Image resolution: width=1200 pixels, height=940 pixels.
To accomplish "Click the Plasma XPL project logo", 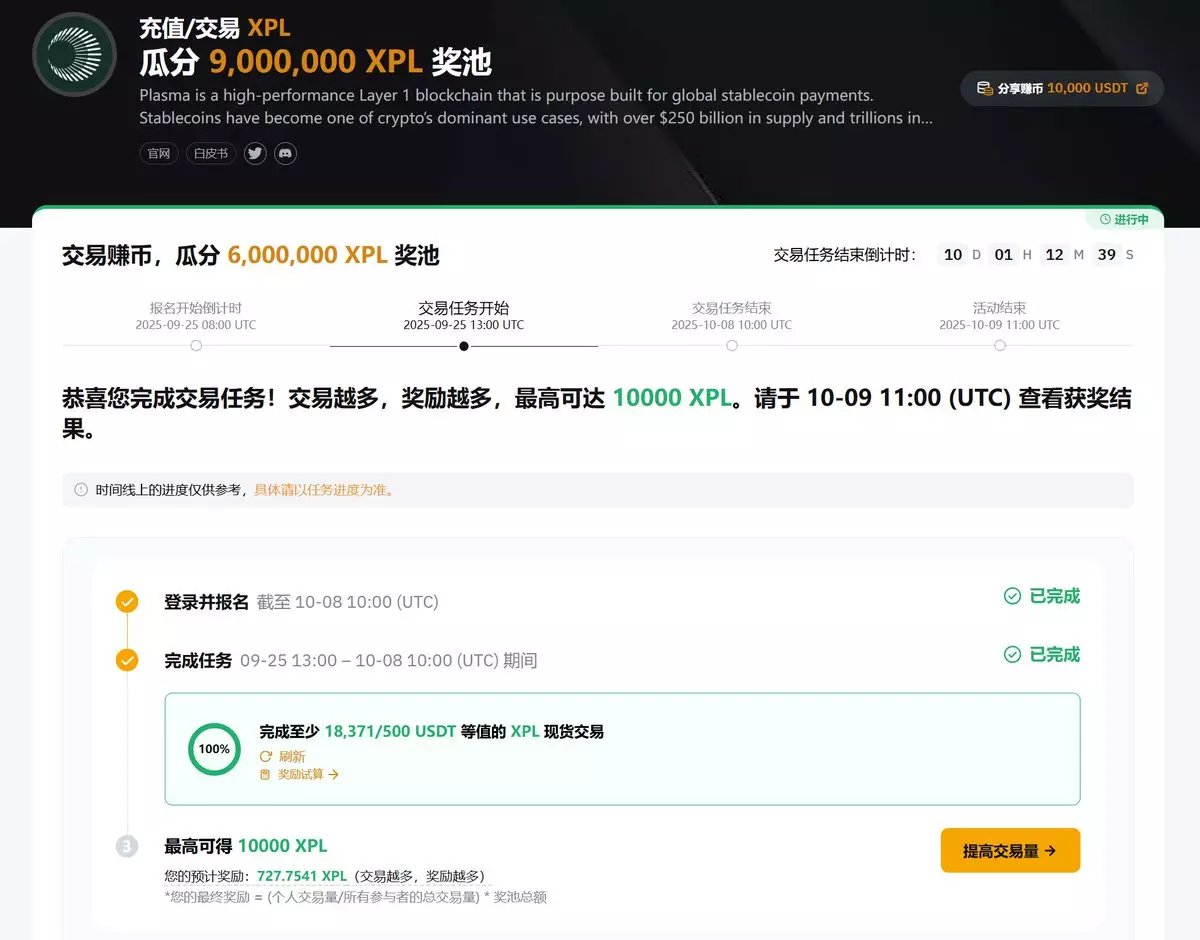I will click(75, 54).
